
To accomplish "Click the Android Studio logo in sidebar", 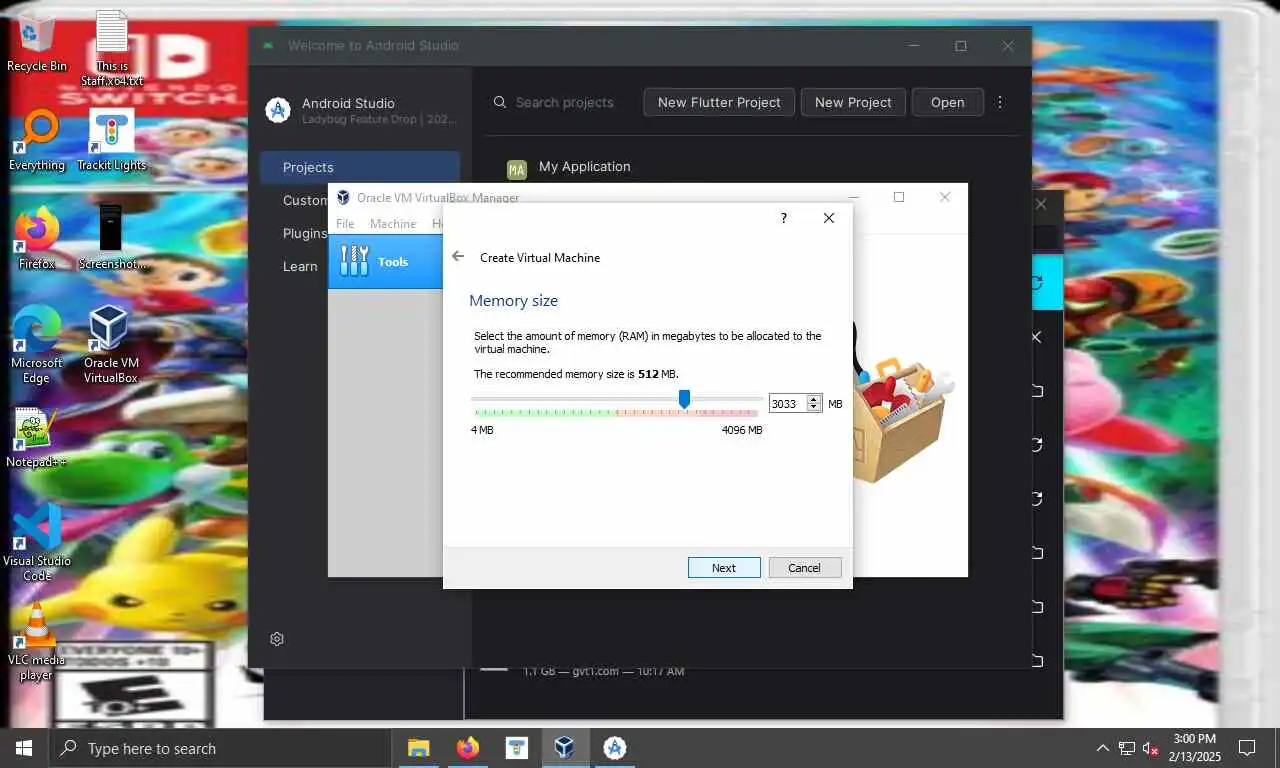I will 278,110.
